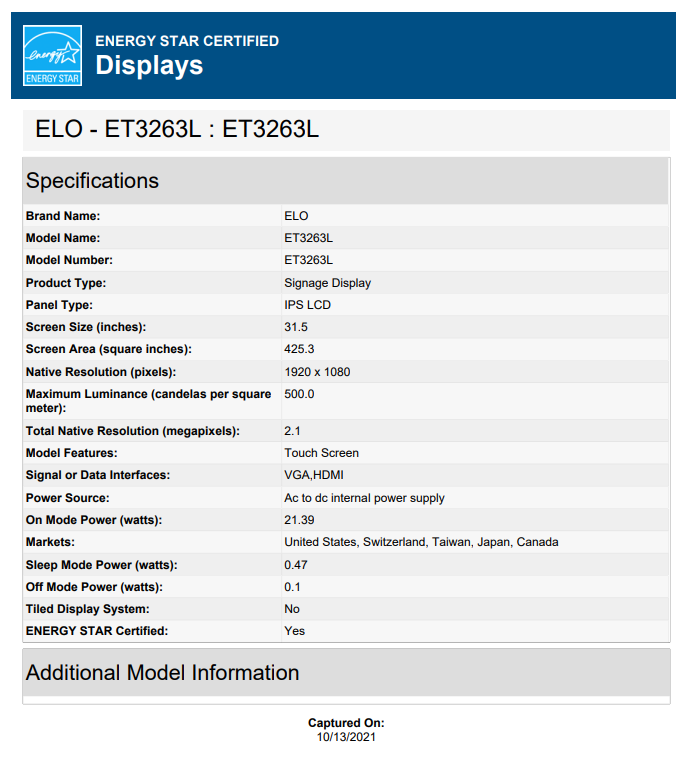689x759 pixels.
Task: Click the 'Screen Area (square inches):' label
Action: click(x=109, y=349)
